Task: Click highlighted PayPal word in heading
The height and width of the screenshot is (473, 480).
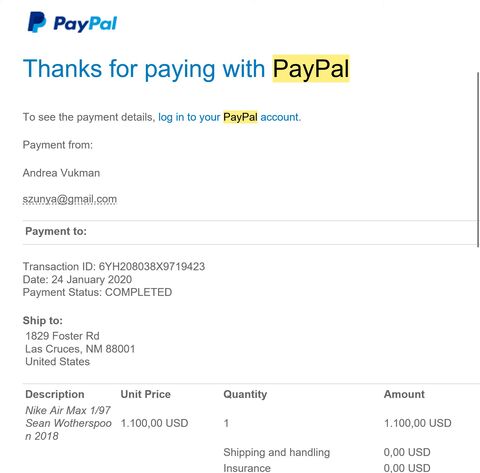Action: pos(311,69)
